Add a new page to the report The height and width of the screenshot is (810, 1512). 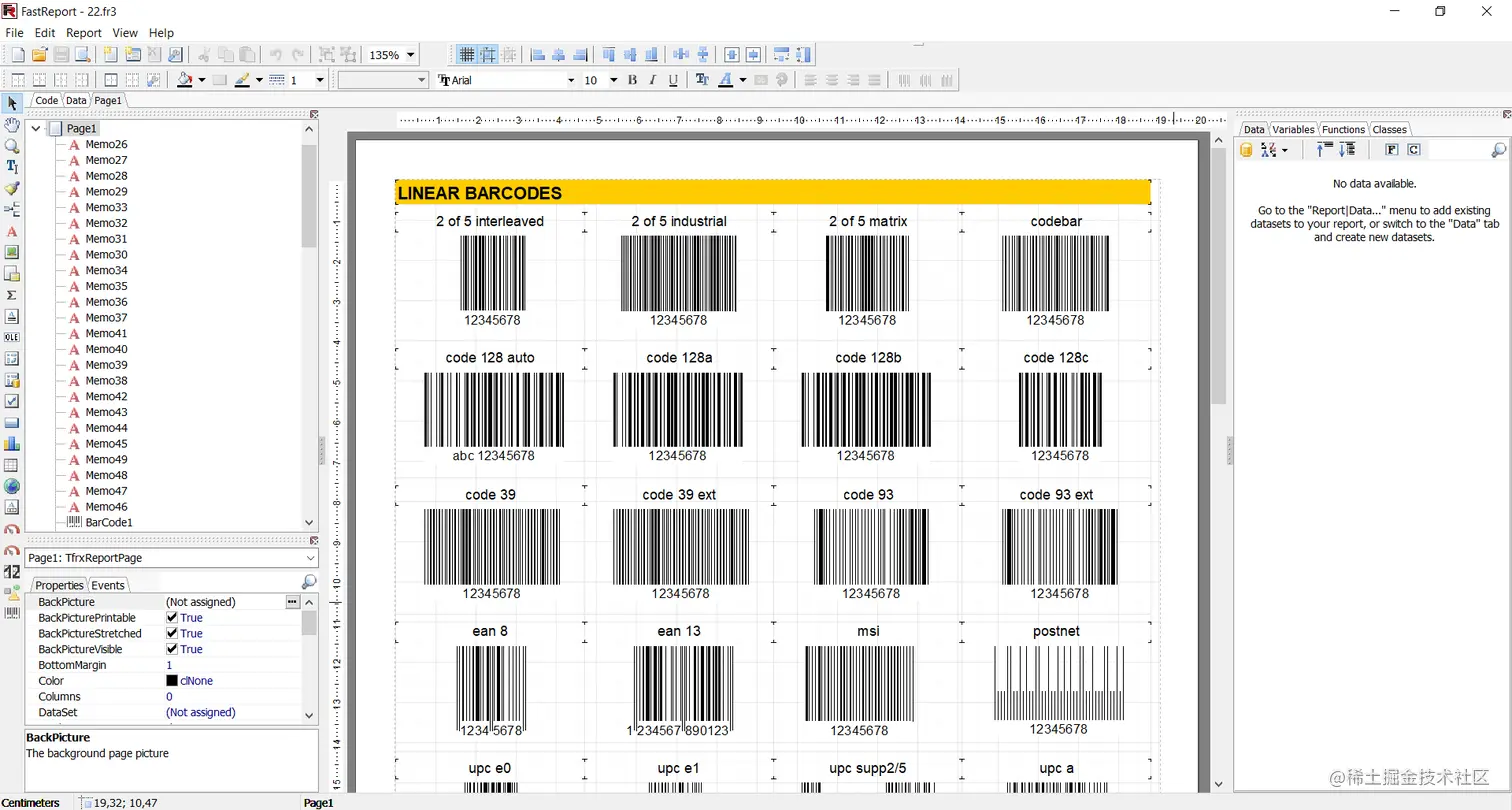click(x=109, y=55)
